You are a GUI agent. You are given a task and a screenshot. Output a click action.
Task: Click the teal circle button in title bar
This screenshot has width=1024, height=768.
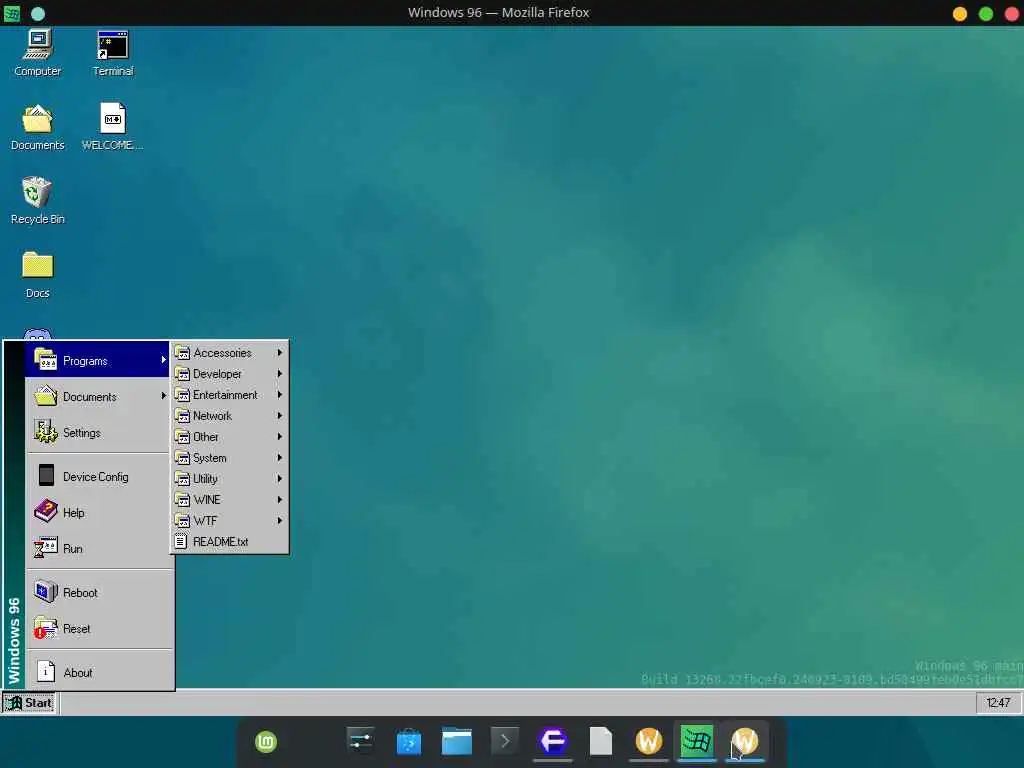click(38, 13)
